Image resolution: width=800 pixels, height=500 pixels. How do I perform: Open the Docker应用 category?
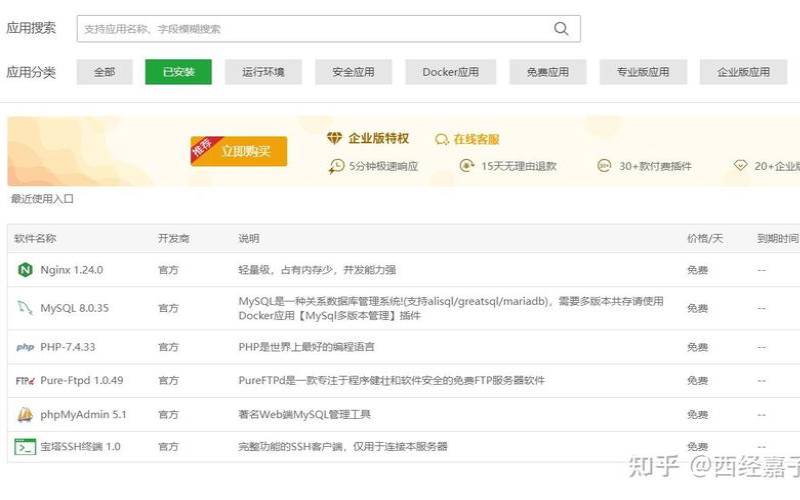coord(450,72)
